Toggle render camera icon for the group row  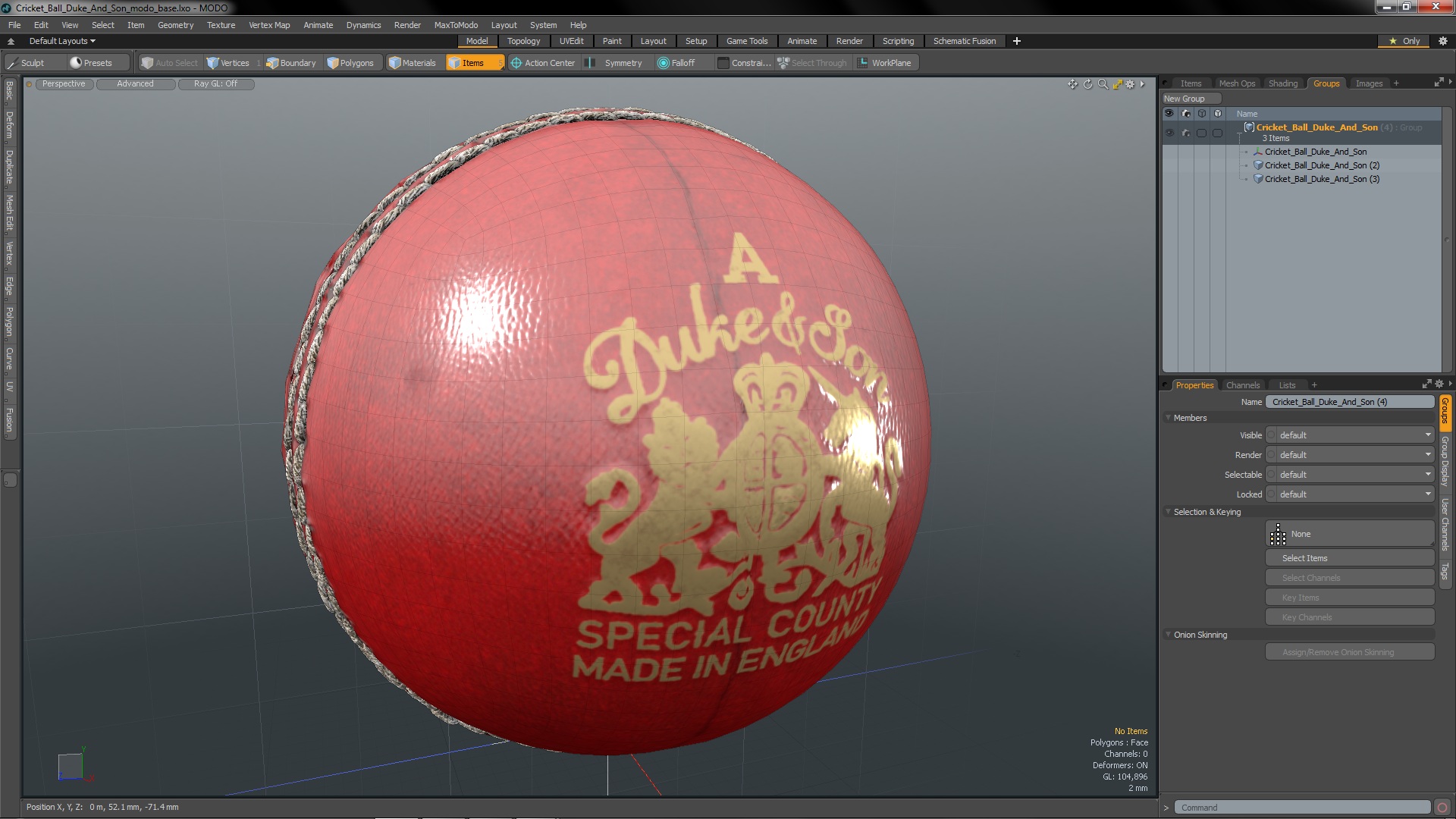(1186, 133)
